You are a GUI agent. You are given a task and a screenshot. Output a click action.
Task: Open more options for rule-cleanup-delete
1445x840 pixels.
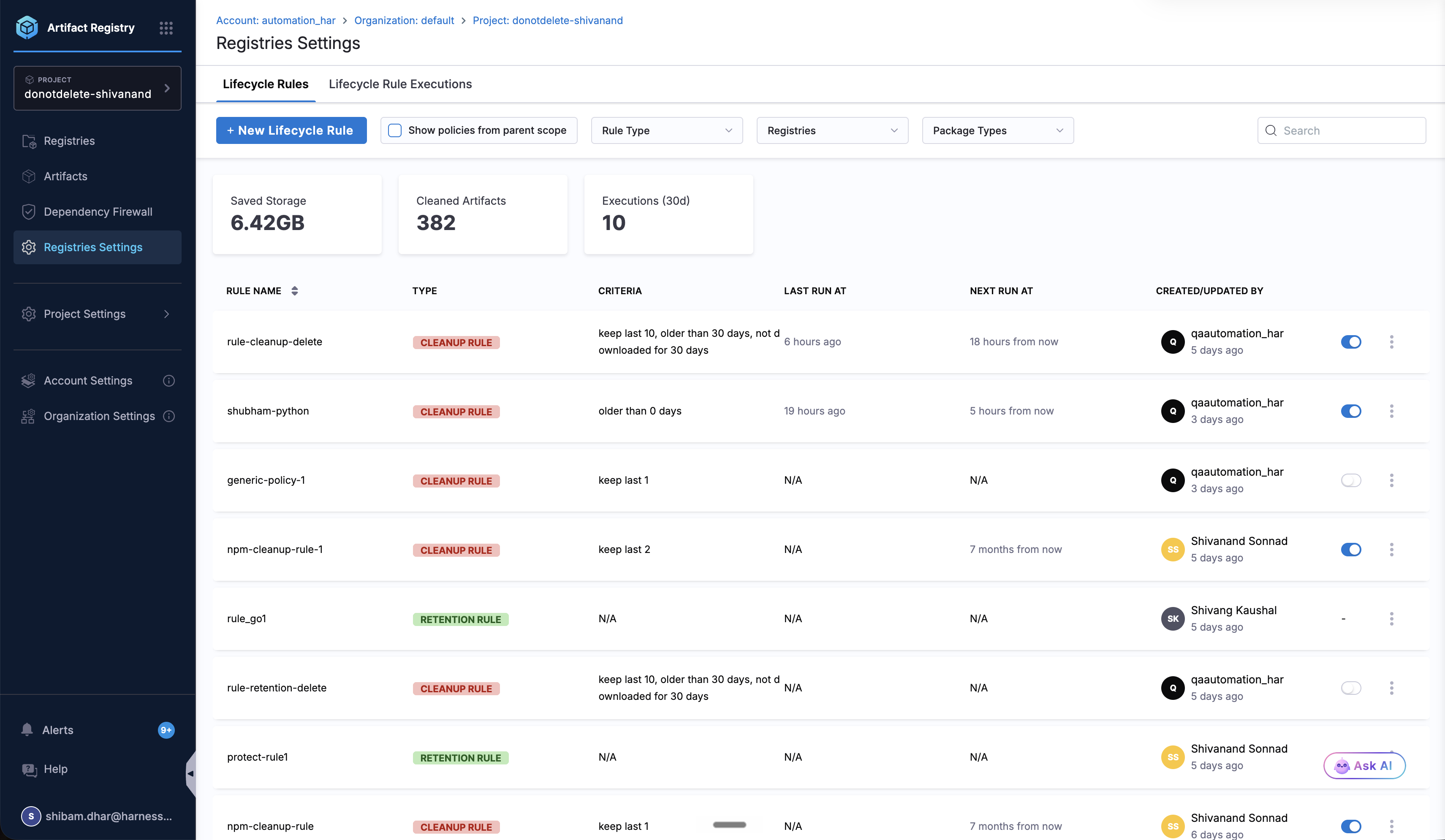[x=1392, y=342]
